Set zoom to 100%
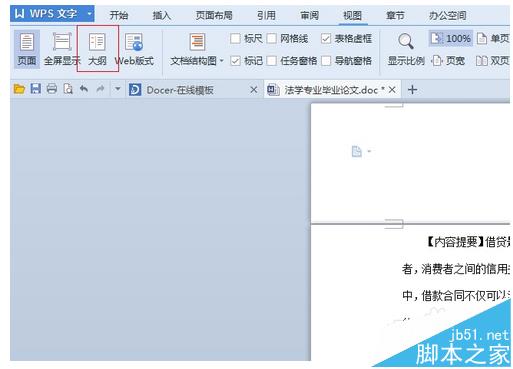 point(451,38)
